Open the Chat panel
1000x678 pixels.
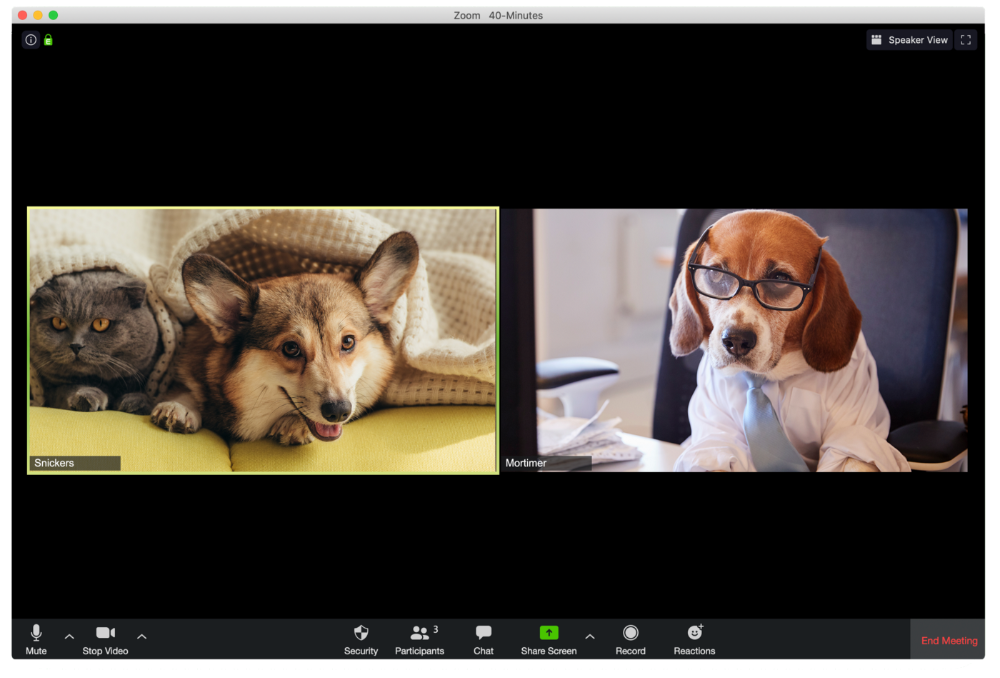[483, 640]
